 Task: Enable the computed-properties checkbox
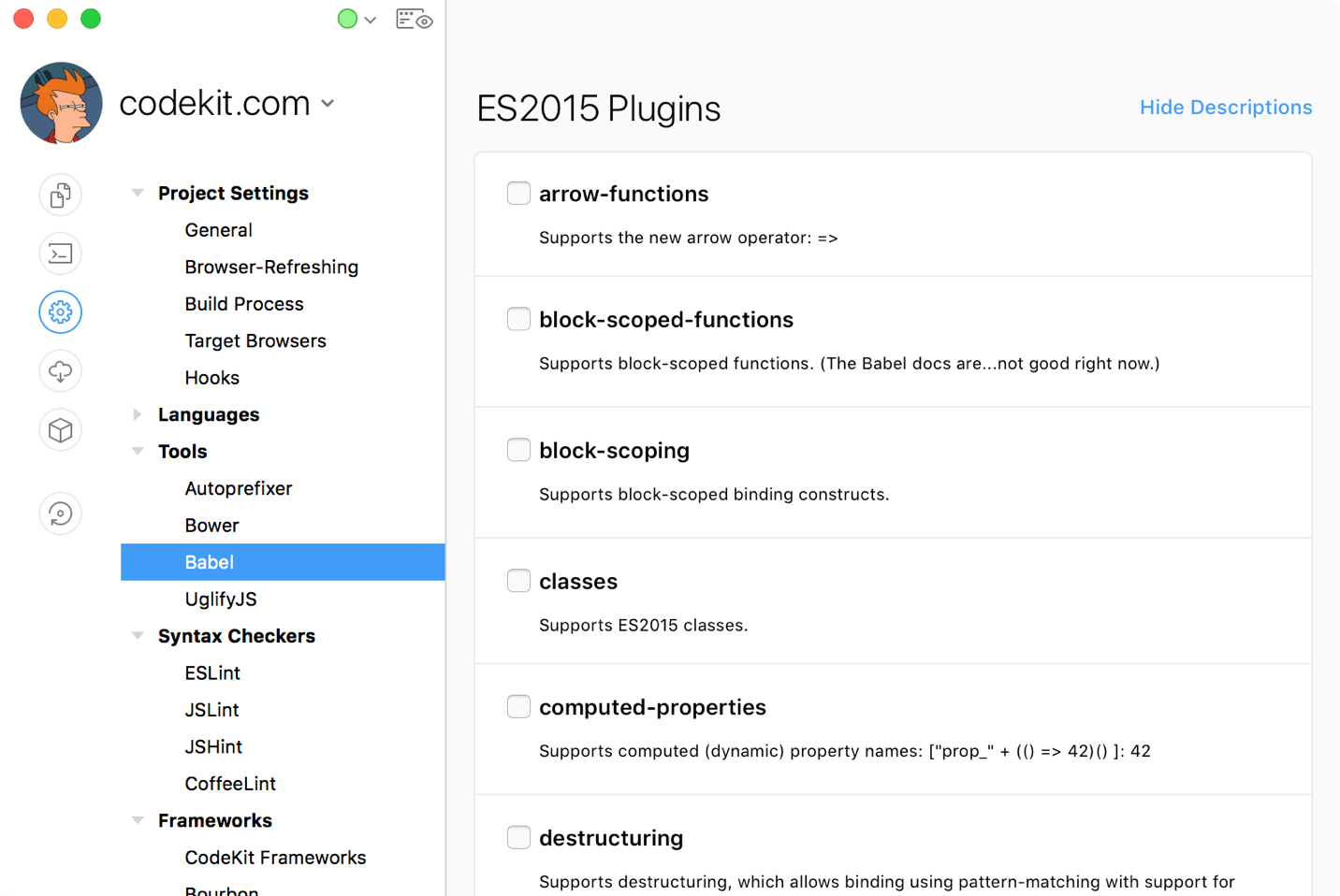[x=518, y=706]
